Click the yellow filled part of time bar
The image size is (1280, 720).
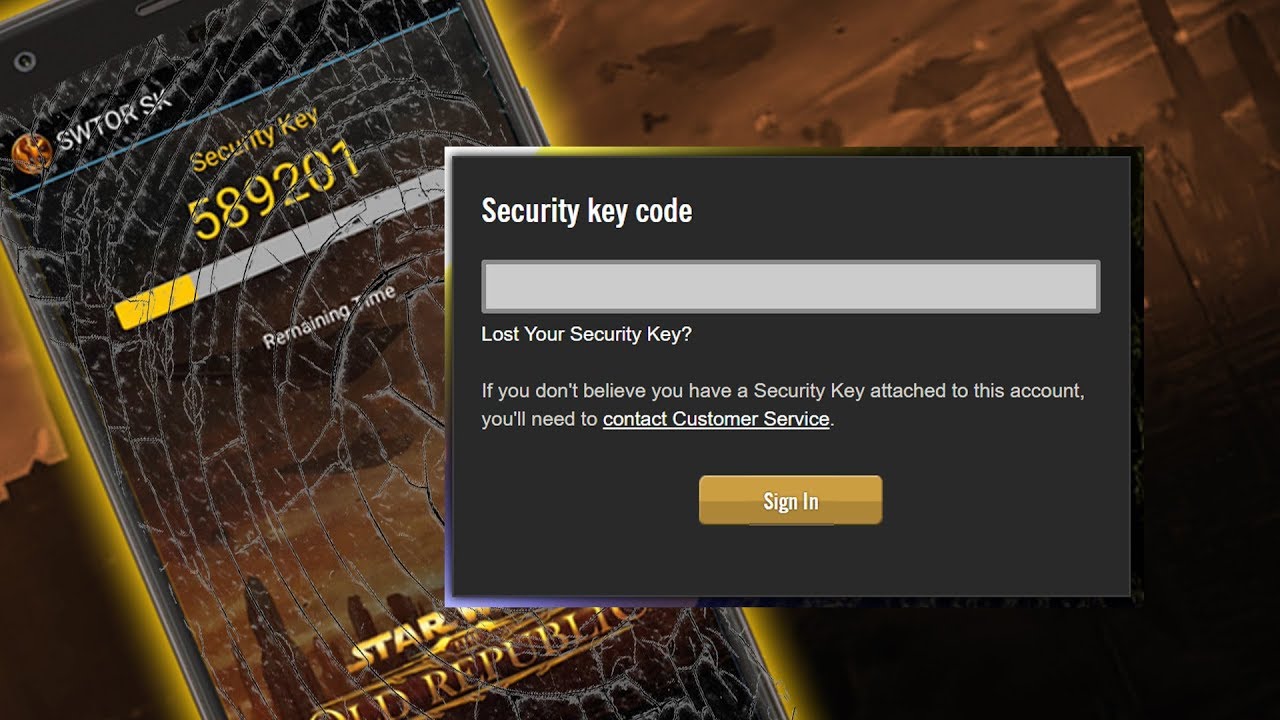(155, 303)
